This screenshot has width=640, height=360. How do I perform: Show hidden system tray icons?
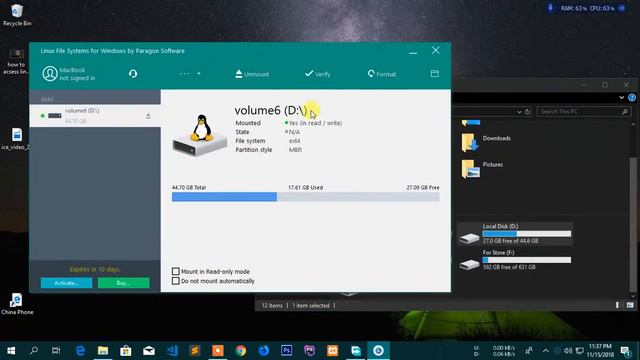pos(546,351)
